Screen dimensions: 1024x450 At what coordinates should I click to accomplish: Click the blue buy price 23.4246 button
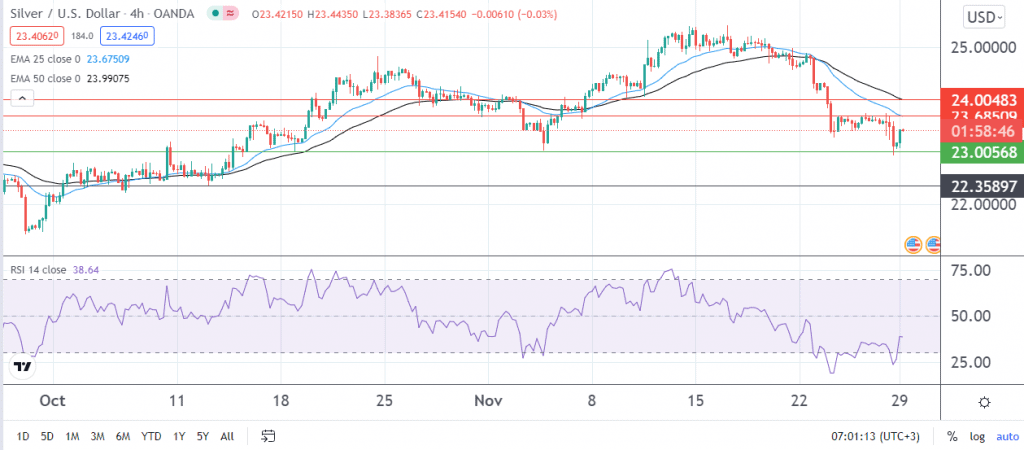tap(127, 36)
